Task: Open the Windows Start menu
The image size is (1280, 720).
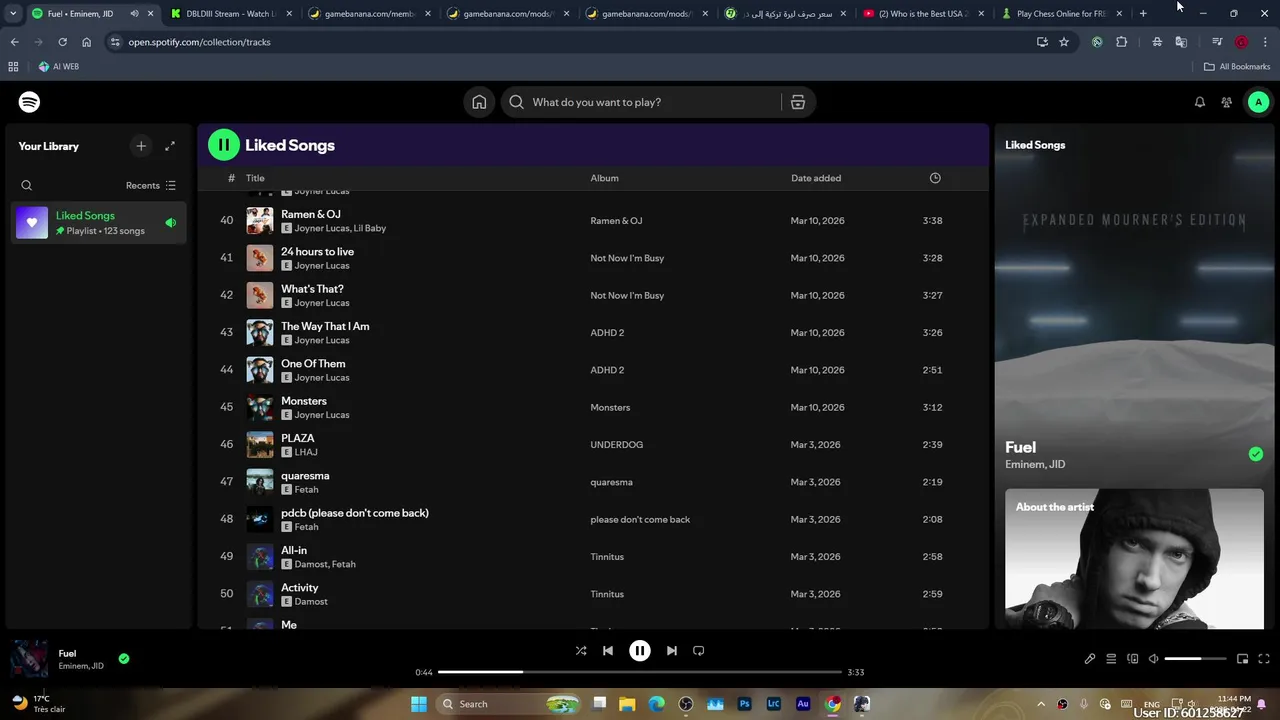Action: pyautogui.click(x=419, y=704)
